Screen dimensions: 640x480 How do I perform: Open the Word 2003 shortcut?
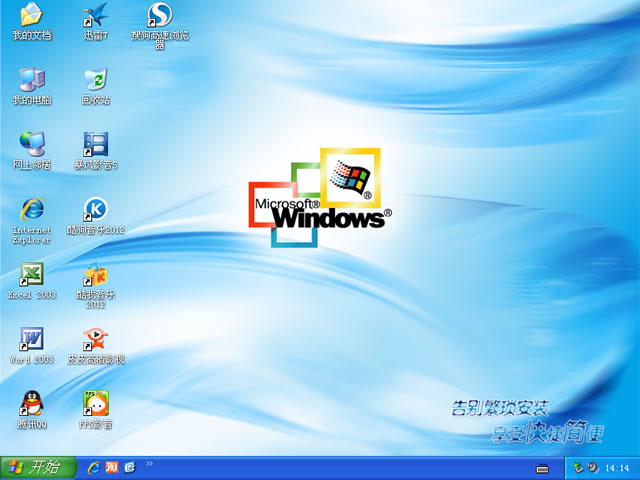pyautogui.click(x=32, y=339)
